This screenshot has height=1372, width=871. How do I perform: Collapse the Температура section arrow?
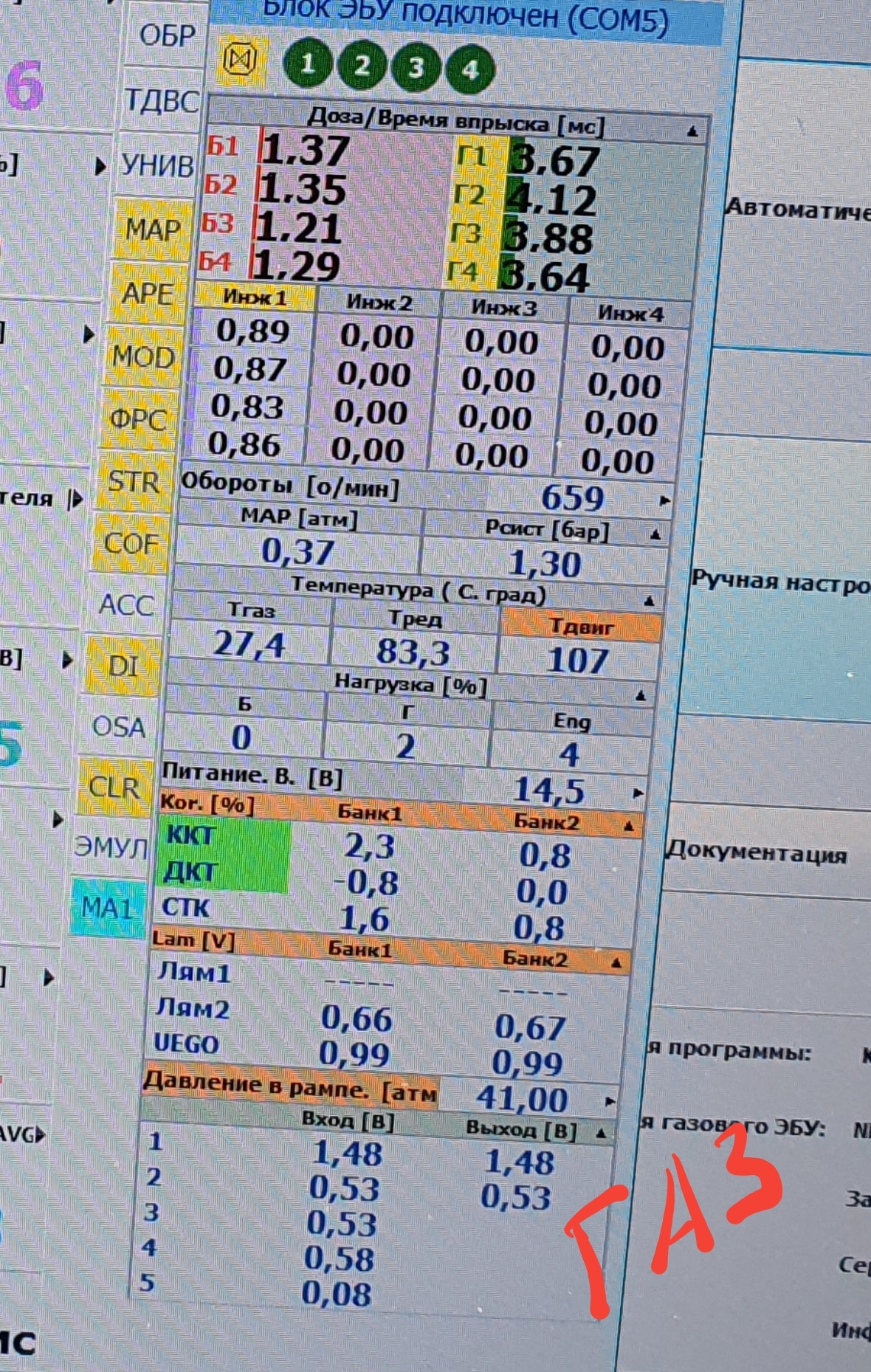648,601
